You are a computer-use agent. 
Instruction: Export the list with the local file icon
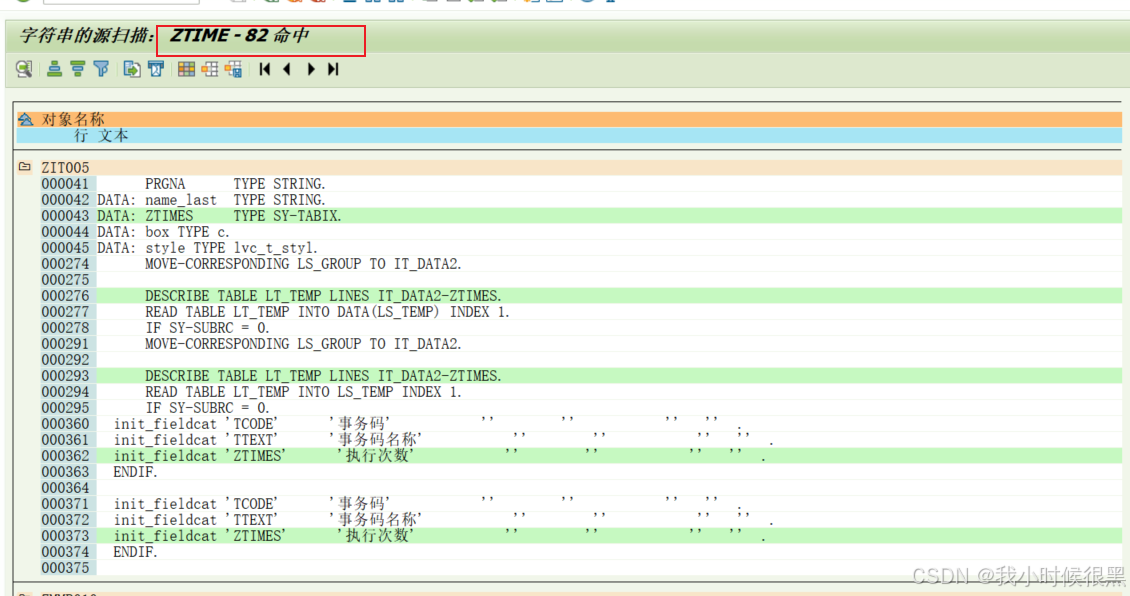coord(130,69)
